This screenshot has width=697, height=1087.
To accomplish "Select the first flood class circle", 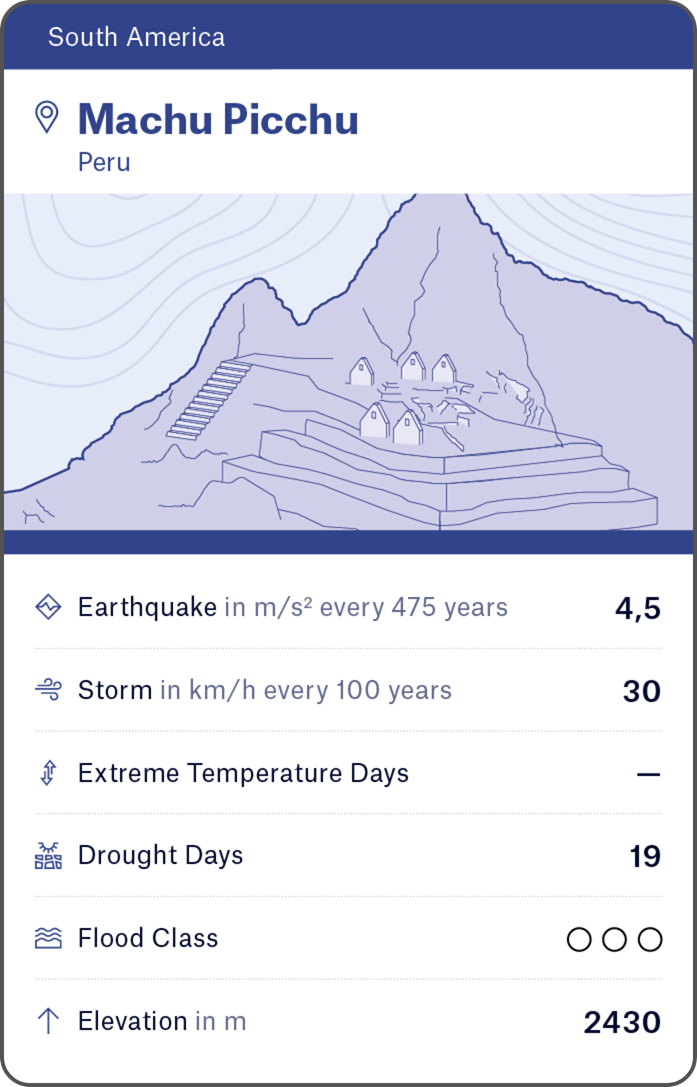I will (x=579, y=939).
